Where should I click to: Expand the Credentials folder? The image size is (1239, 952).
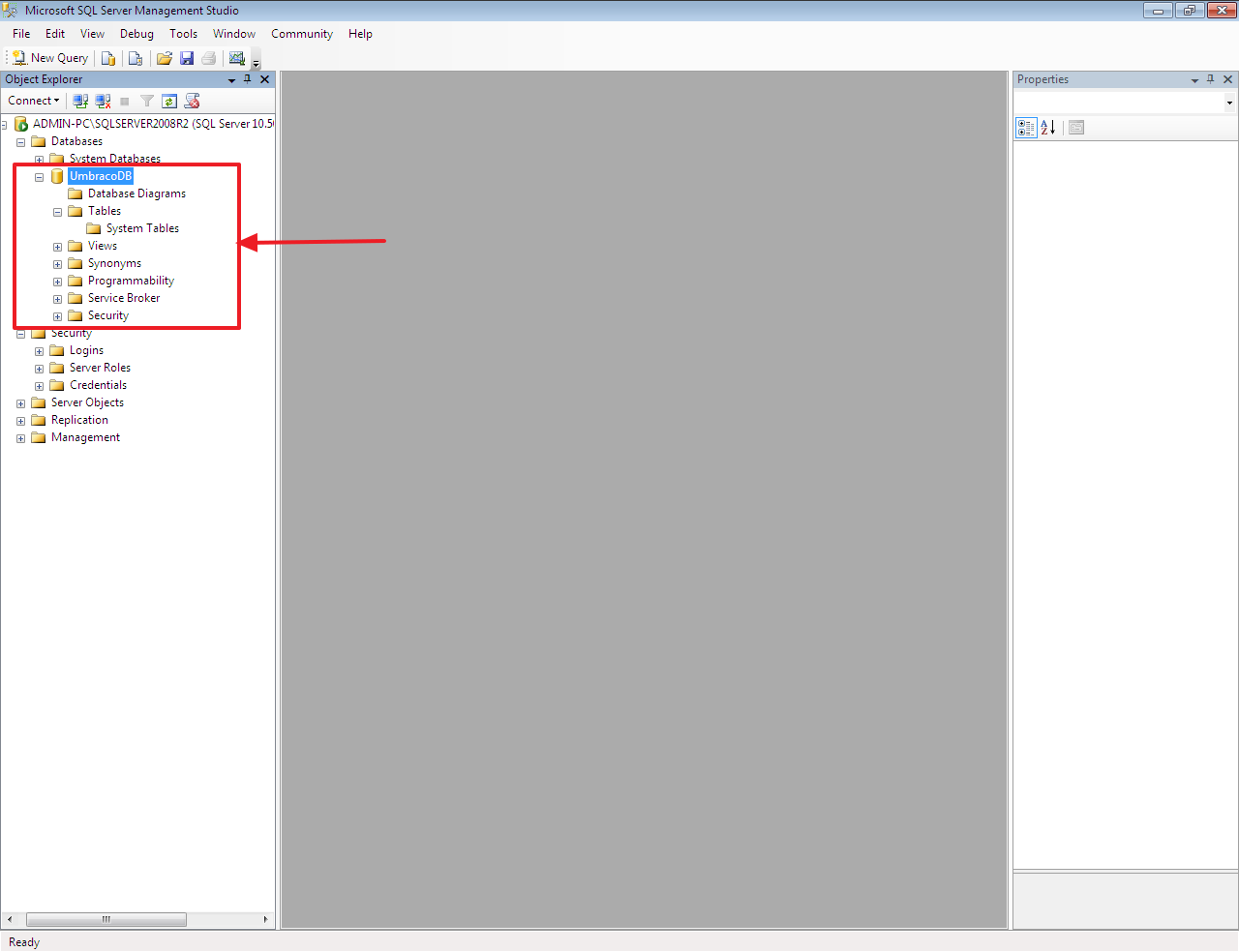tap(39, 386)
